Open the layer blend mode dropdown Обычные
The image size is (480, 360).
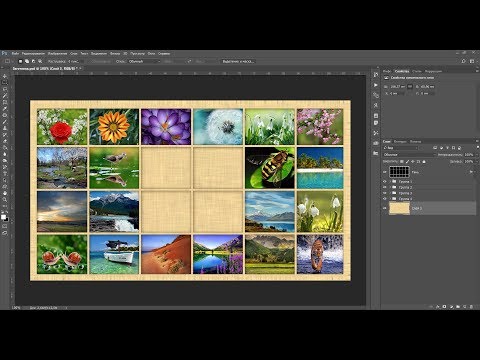409,155
